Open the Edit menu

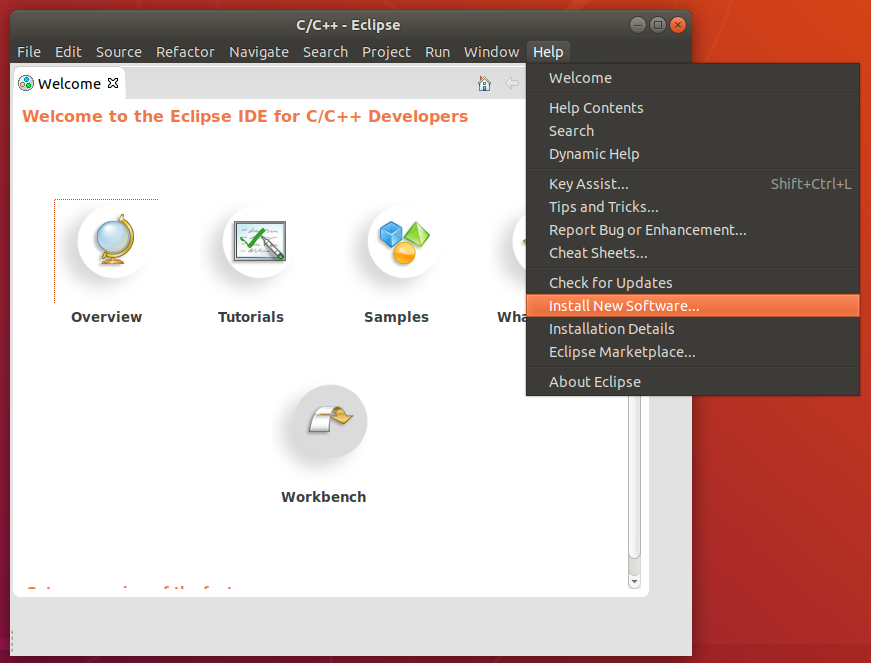tap(68, 52)
